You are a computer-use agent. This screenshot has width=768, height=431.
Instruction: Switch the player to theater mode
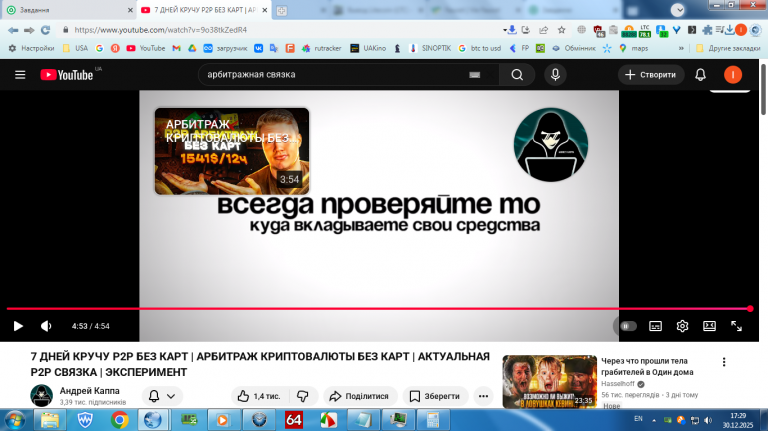click(709, 326)
